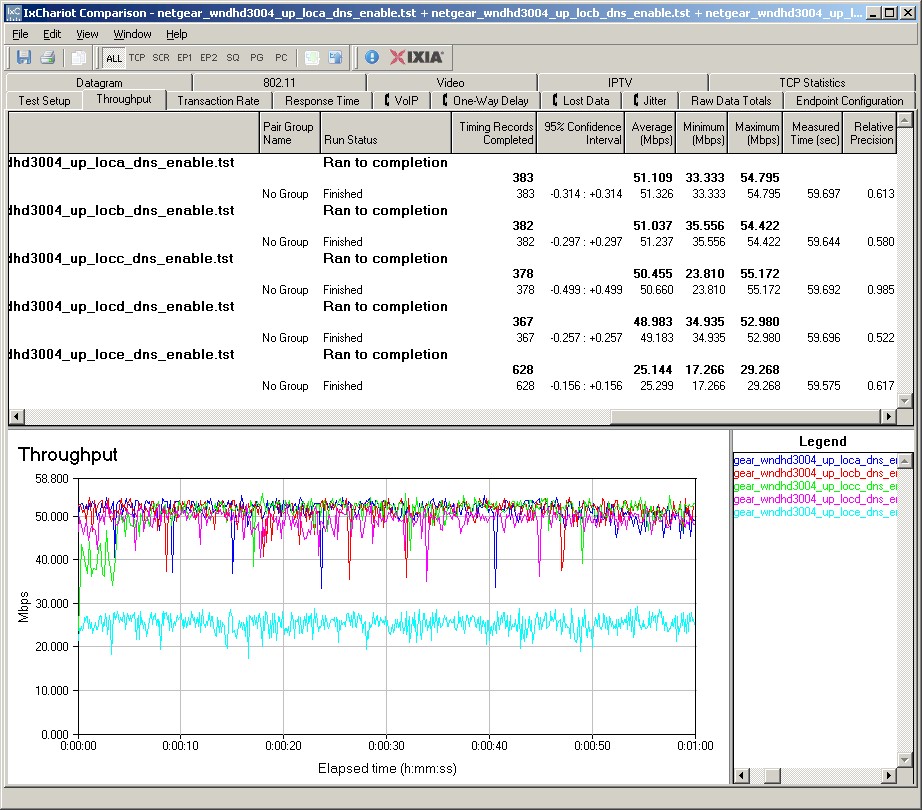Select the up_locc_dns_enable.tst row
The width and height of the screenshot is (922, 810).
click(452, 259)
